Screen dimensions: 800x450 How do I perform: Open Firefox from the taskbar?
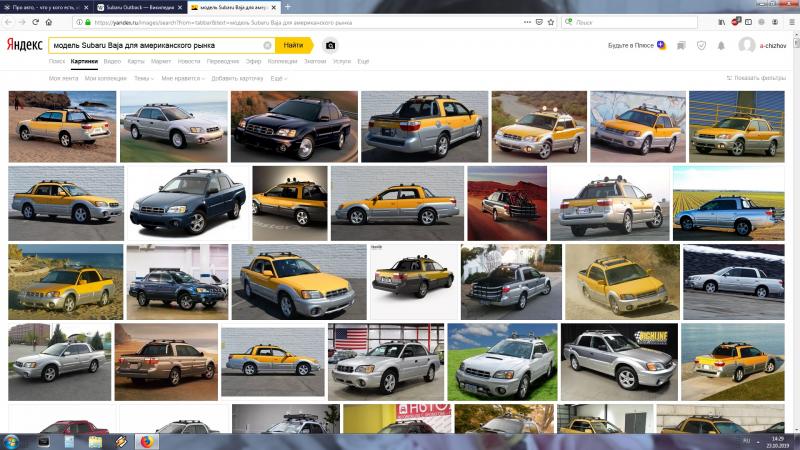tap(146, 441)
